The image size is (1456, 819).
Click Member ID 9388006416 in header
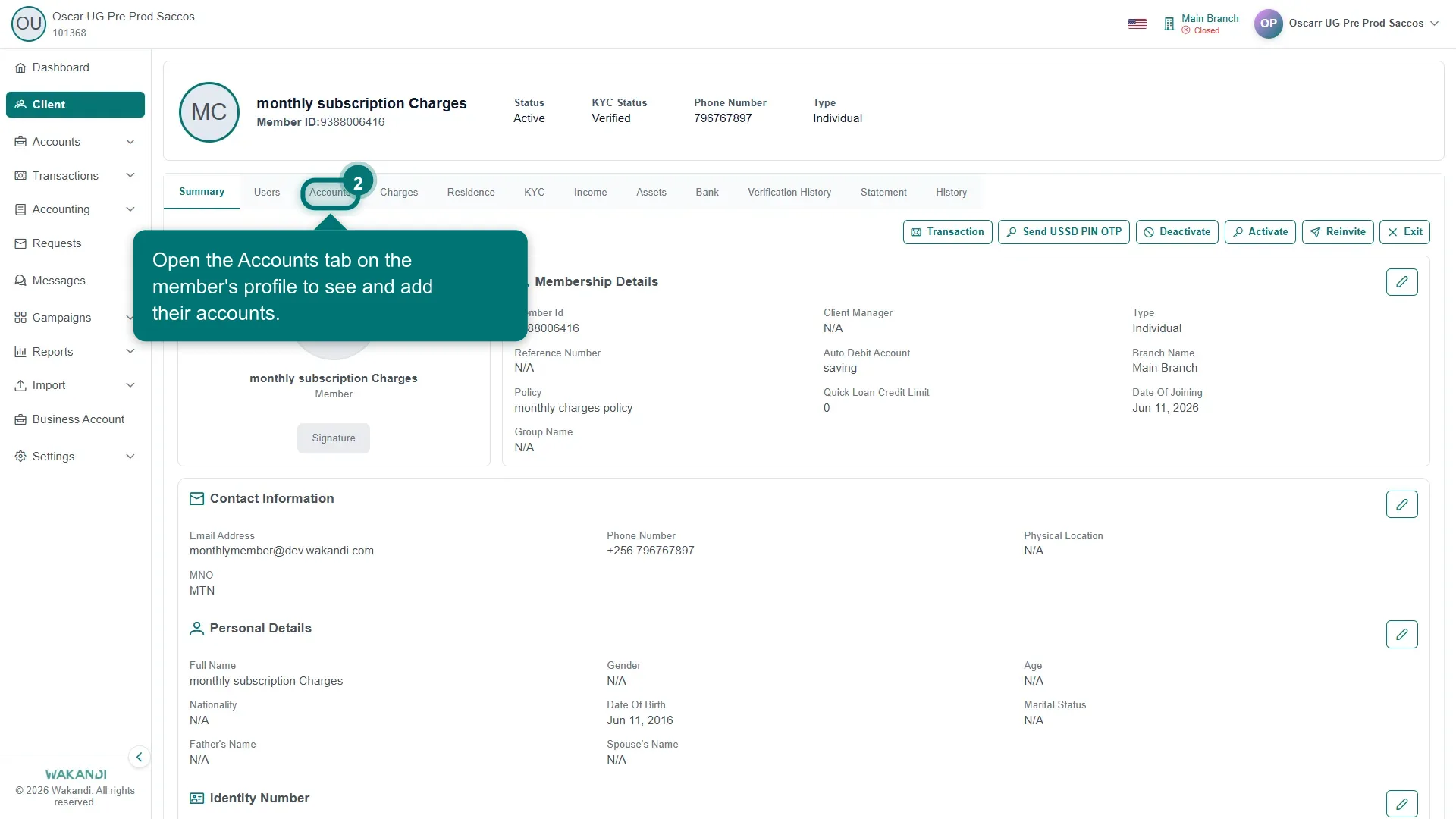(321, 122)
